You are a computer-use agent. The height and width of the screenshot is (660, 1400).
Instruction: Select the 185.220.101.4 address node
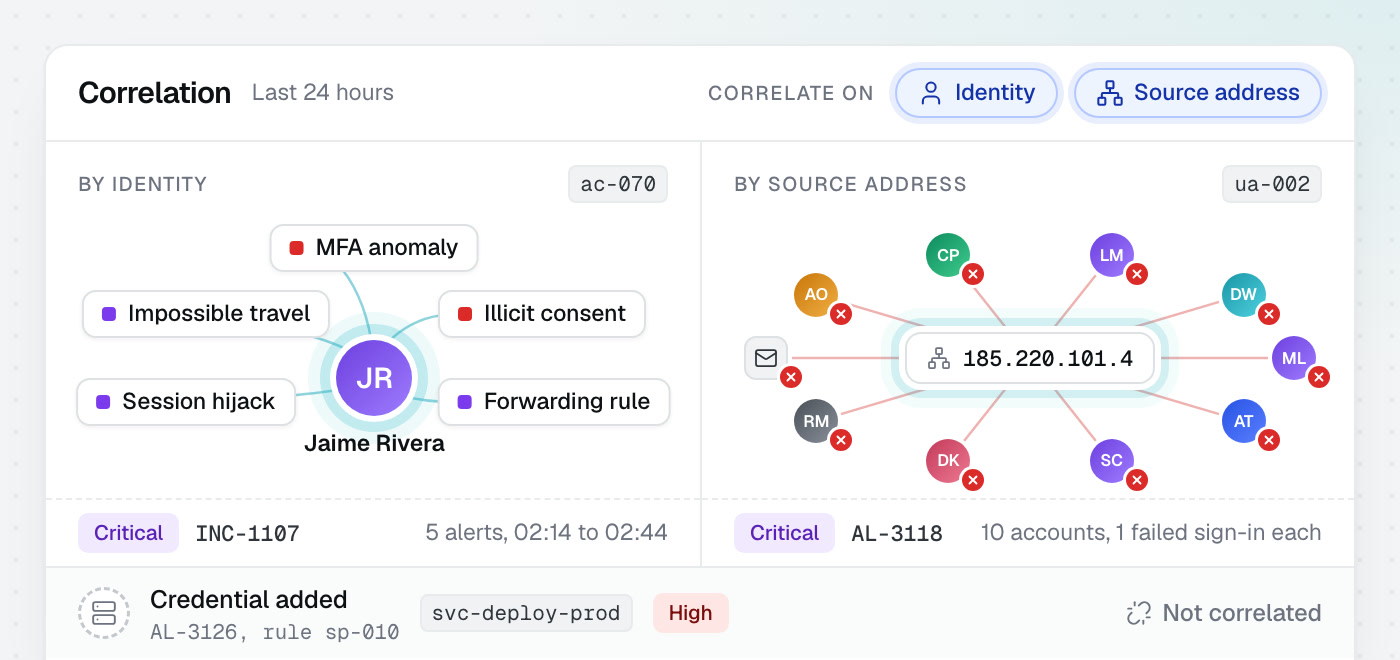click(1030, 359)
